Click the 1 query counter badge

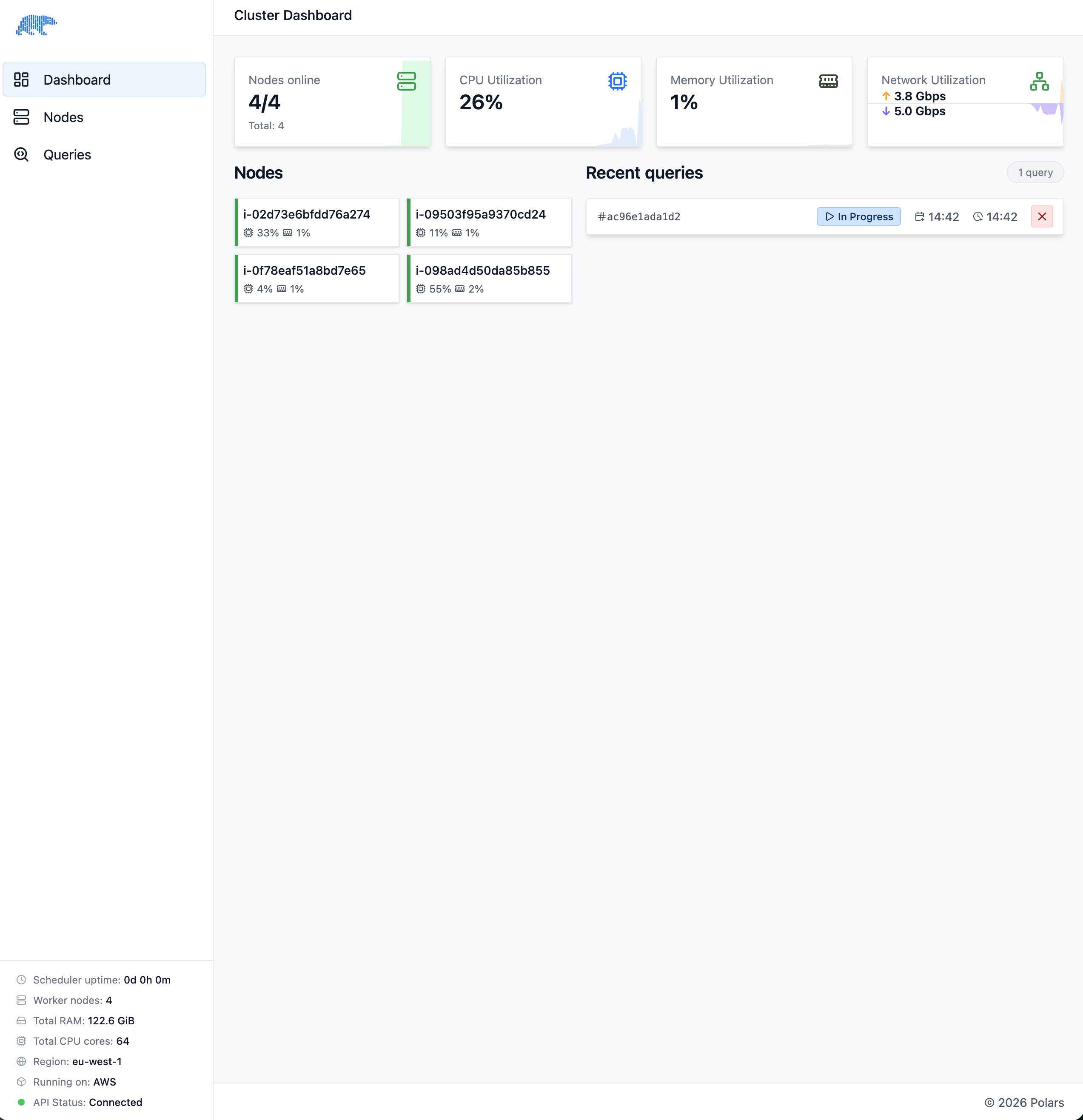[x=1035, y=172]
